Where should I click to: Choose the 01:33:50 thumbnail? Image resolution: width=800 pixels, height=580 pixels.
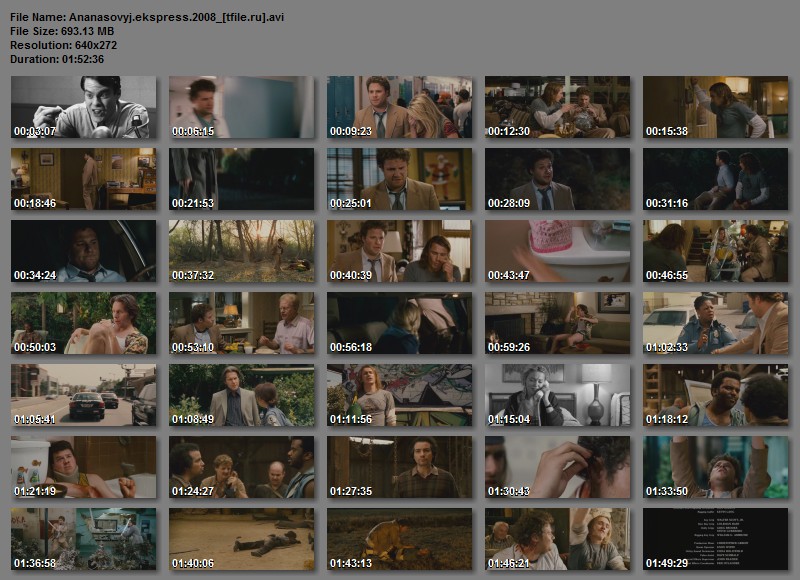click(716, 467)
